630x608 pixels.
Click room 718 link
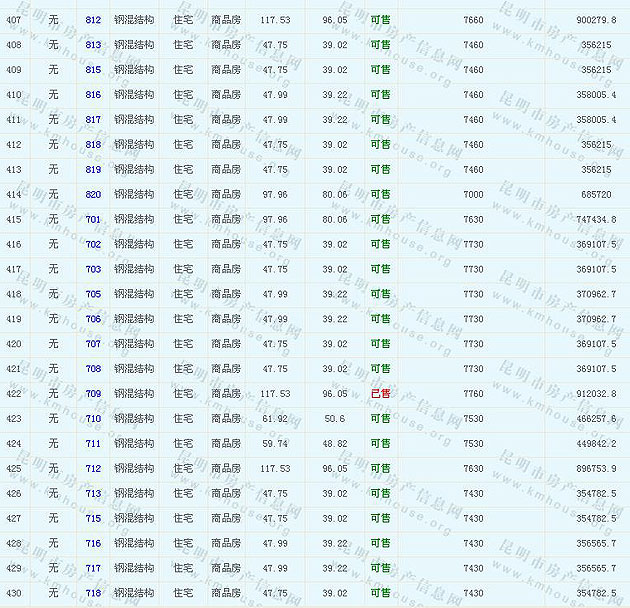point(93,593)
